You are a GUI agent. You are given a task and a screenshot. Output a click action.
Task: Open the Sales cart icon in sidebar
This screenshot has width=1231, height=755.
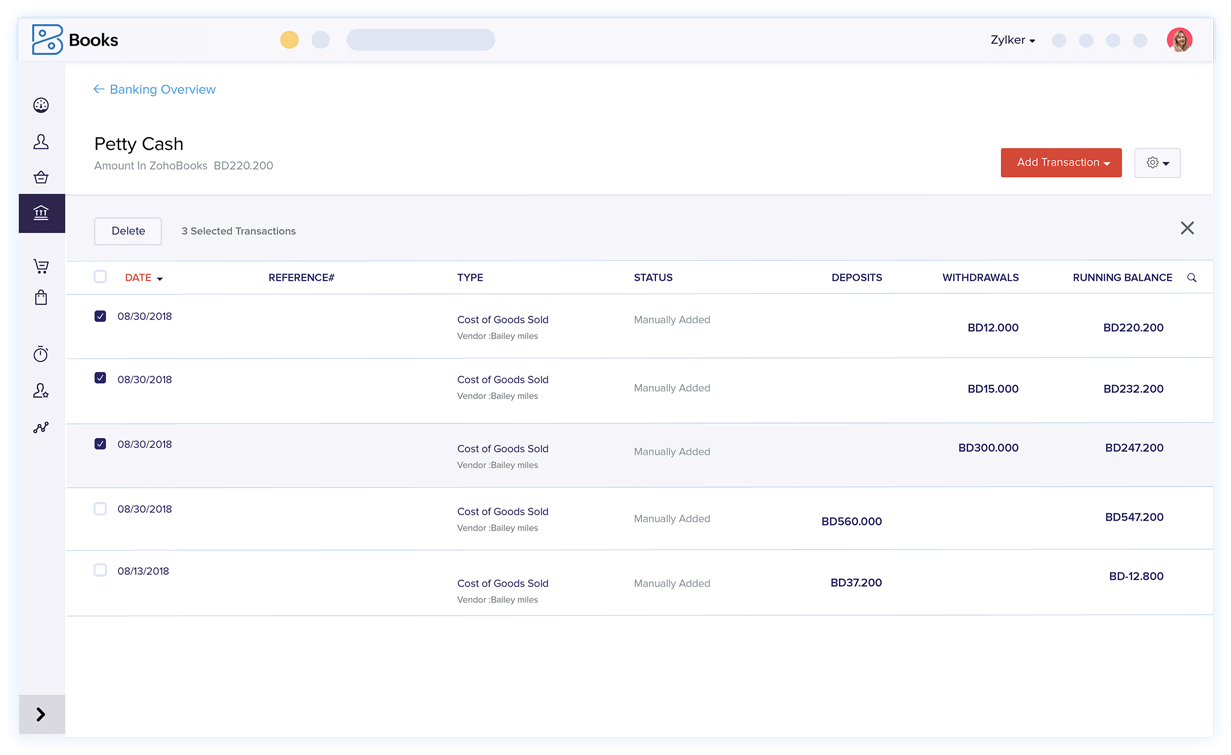tap(41, 266)
